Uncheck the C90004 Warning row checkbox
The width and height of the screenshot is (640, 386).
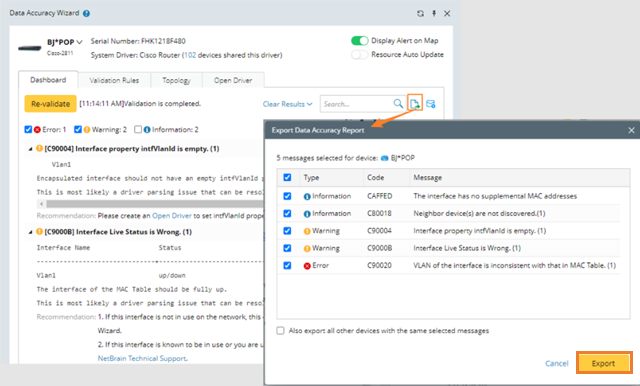pyautogui.click(x=287, y=231)
